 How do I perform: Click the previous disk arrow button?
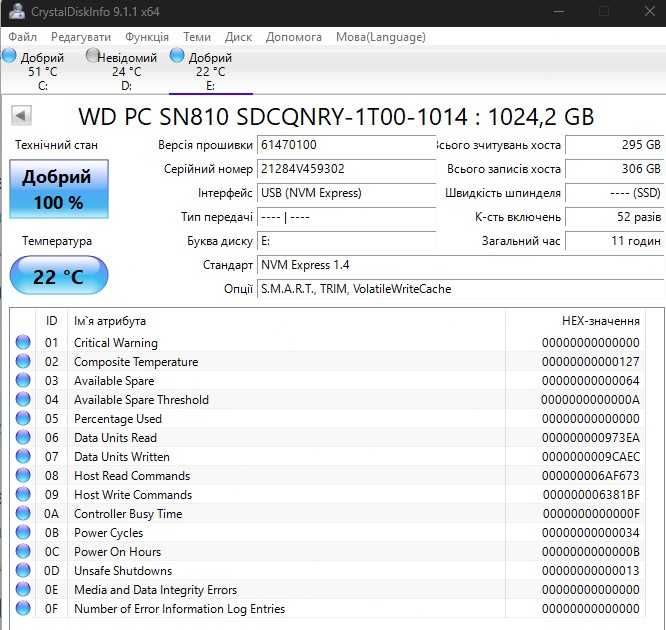(x=21, y=116)
